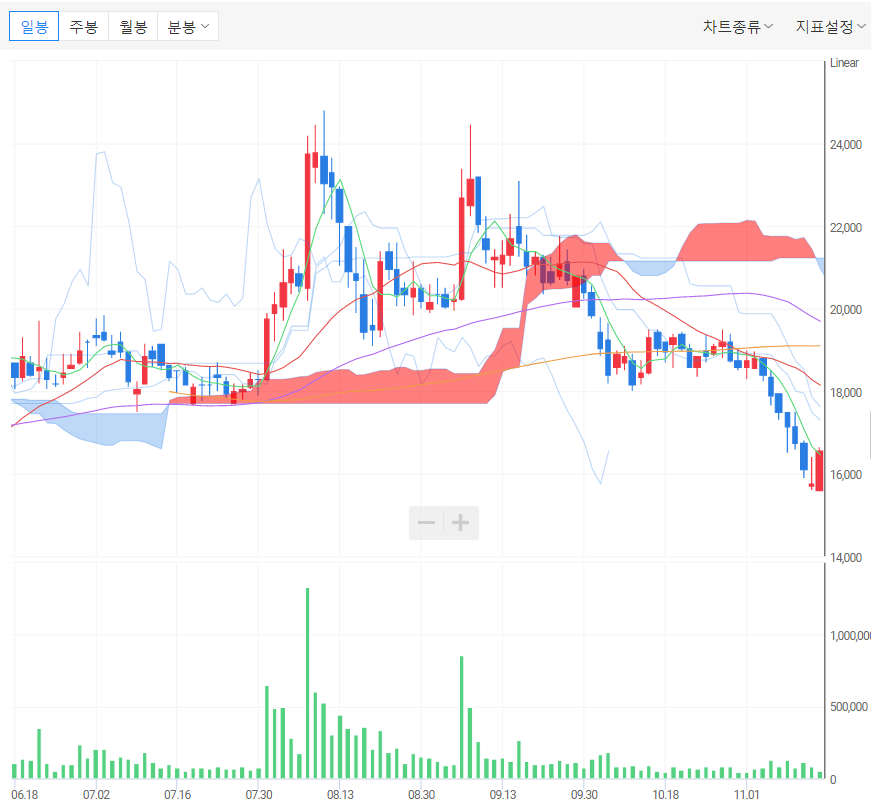Zoom in chart with plus button
The image size is (871, 808).
[x=460, y=523]
